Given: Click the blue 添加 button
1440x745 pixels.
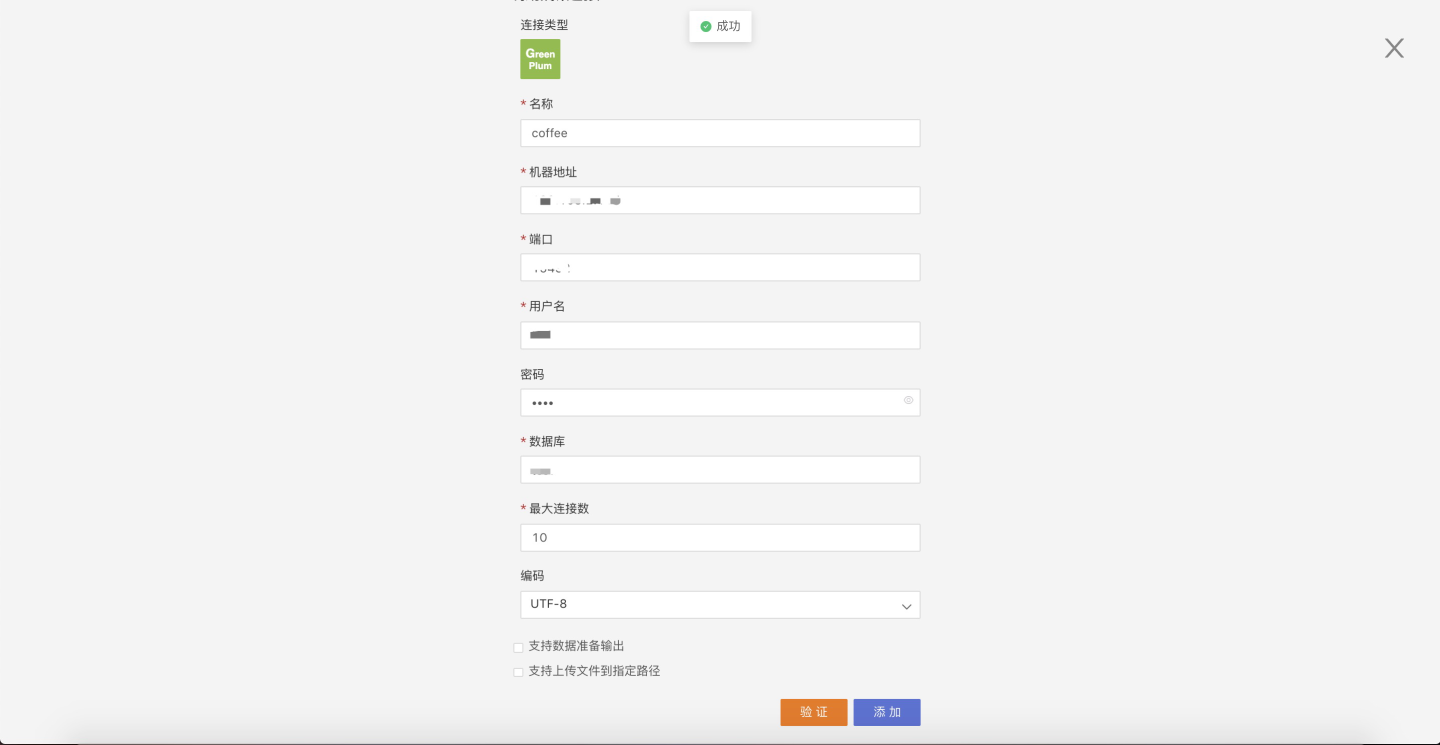Looking at the screenshot, I should click(886, 712).
